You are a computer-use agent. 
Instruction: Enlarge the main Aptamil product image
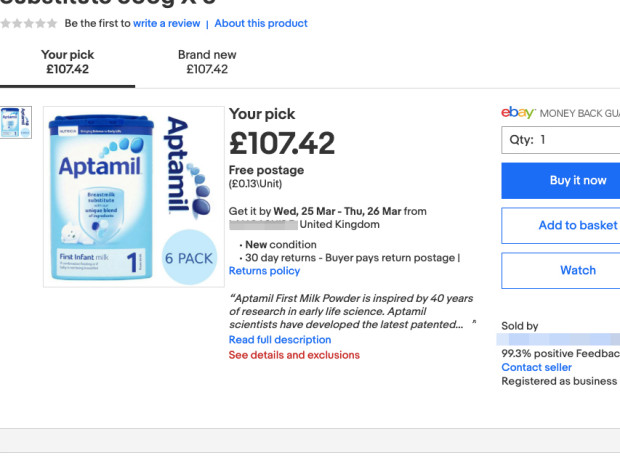pyautogui.click(x=133, y=197)
